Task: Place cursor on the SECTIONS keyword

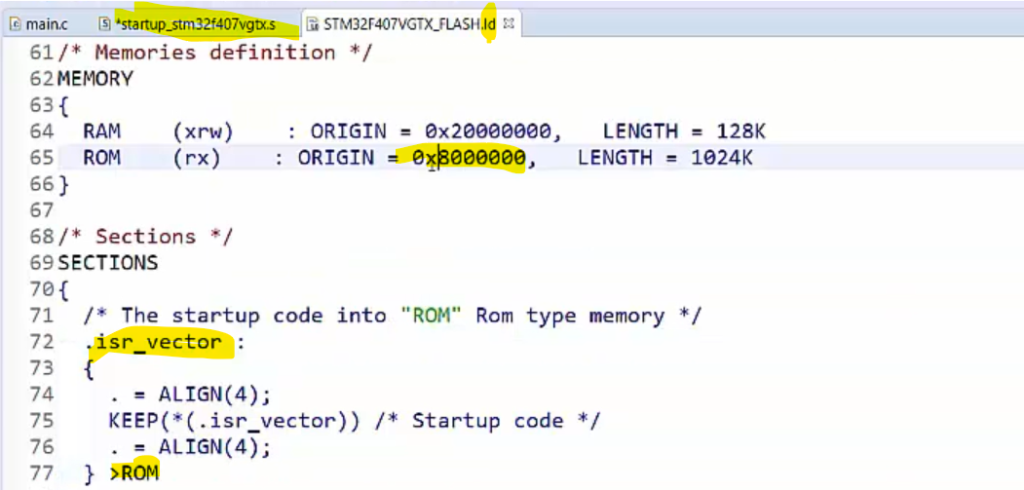Action: click(x=108, y=263)
